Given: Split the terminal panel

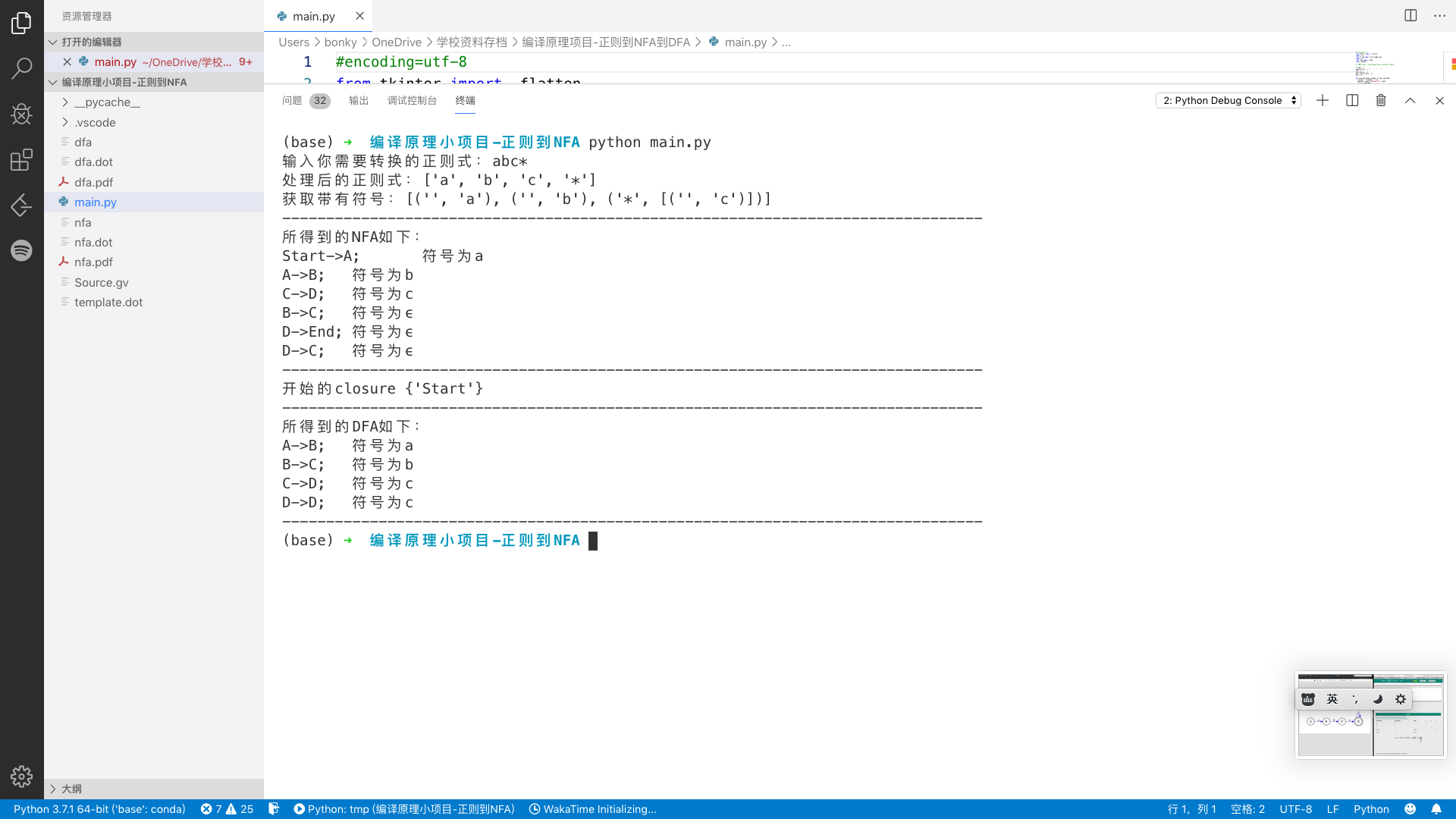Looking at the screenshot, I should pos(1352,100).
